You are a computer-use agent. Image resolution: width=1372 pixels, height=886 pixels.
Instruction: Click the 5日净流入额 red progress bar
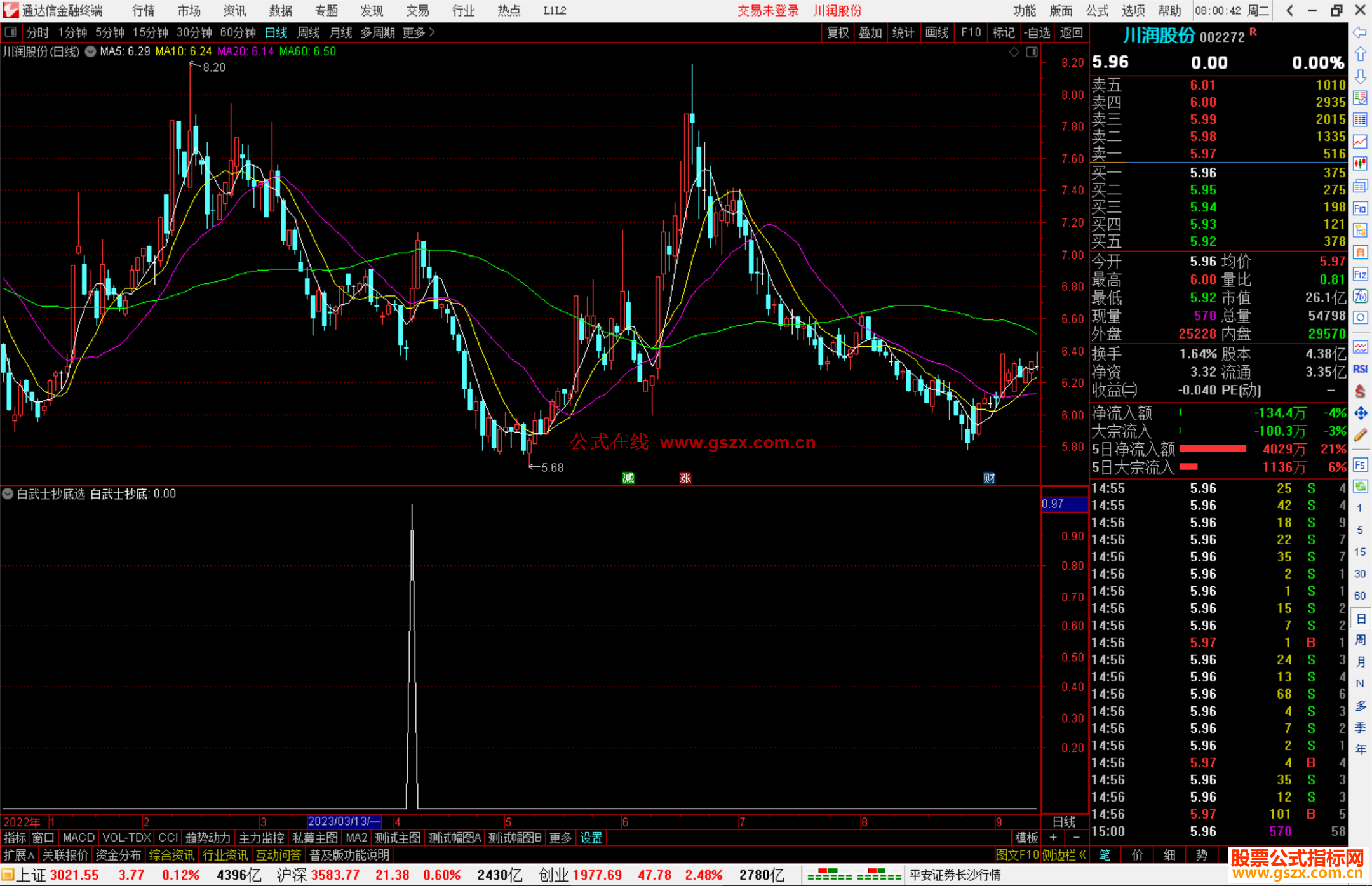point(1213,449)
